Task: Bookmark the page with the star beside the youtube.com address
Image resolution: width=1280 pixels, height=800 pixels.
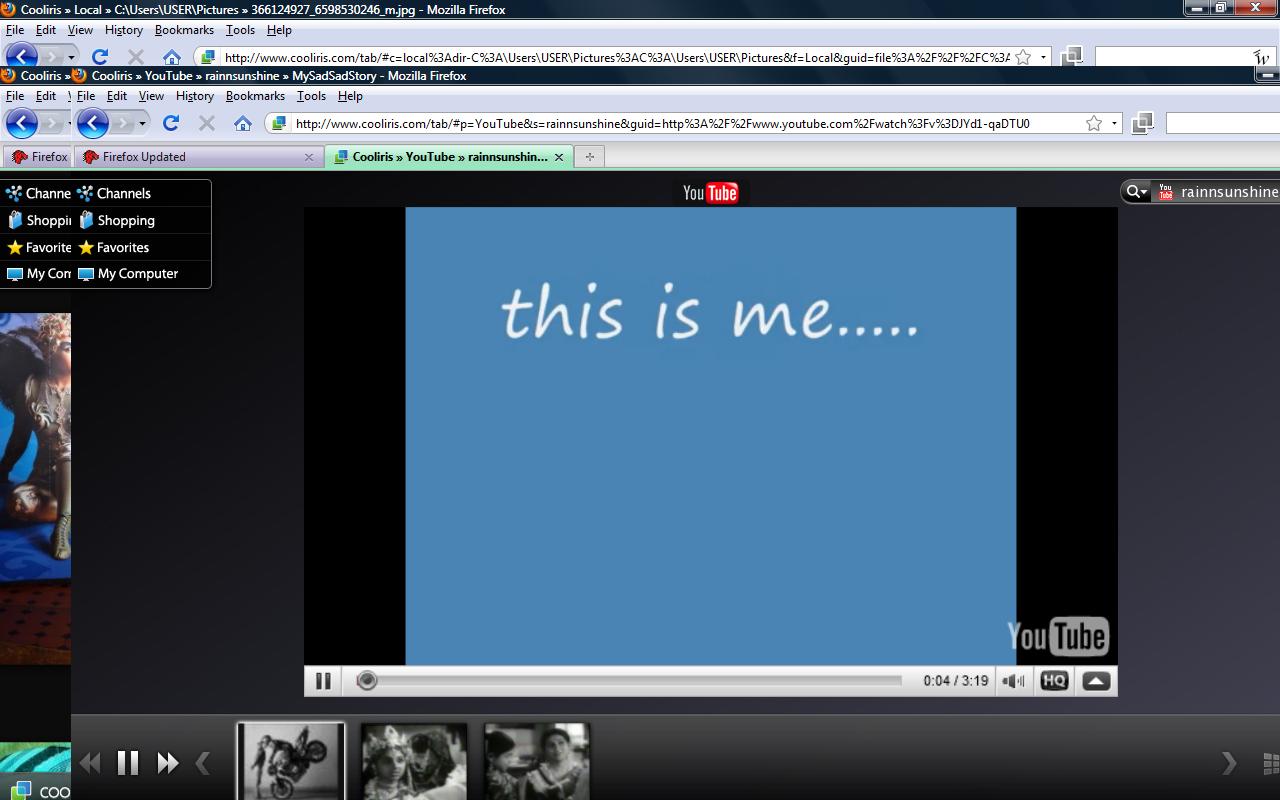Action: point(1094,124)
